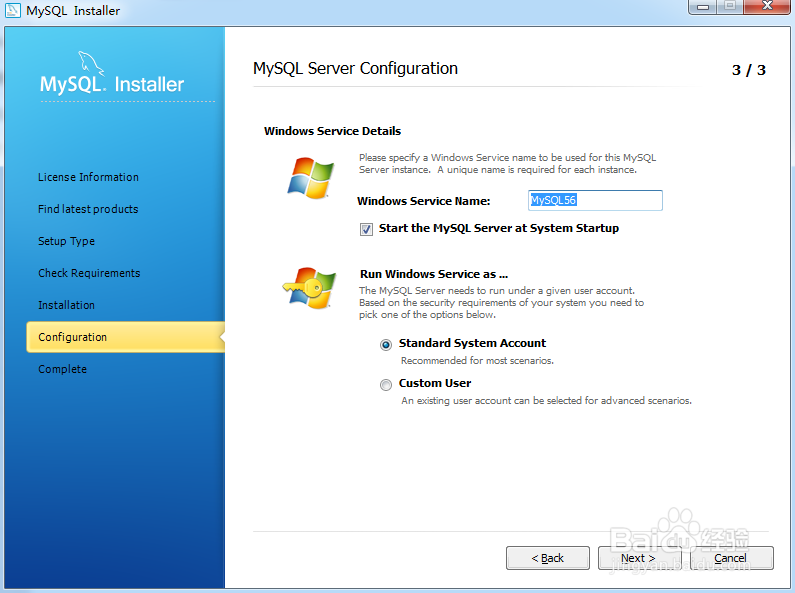The width and height of the screenshot is (795, 593).
Task: Click the 'Please specify a Windows Service name' text
Action: [x=508, y=164]
